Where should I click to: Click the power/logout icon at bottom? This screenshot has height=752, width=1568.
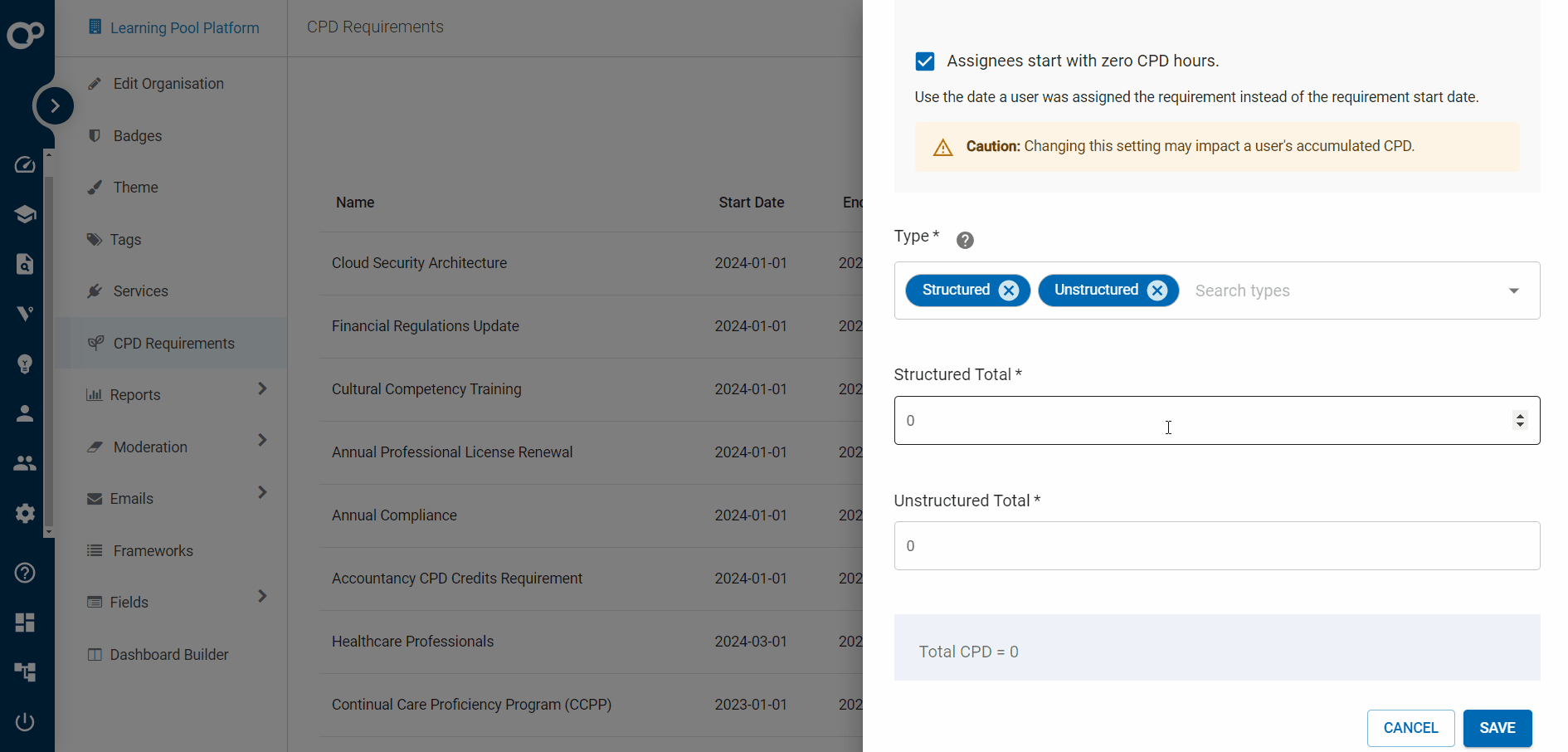[25, 721]
